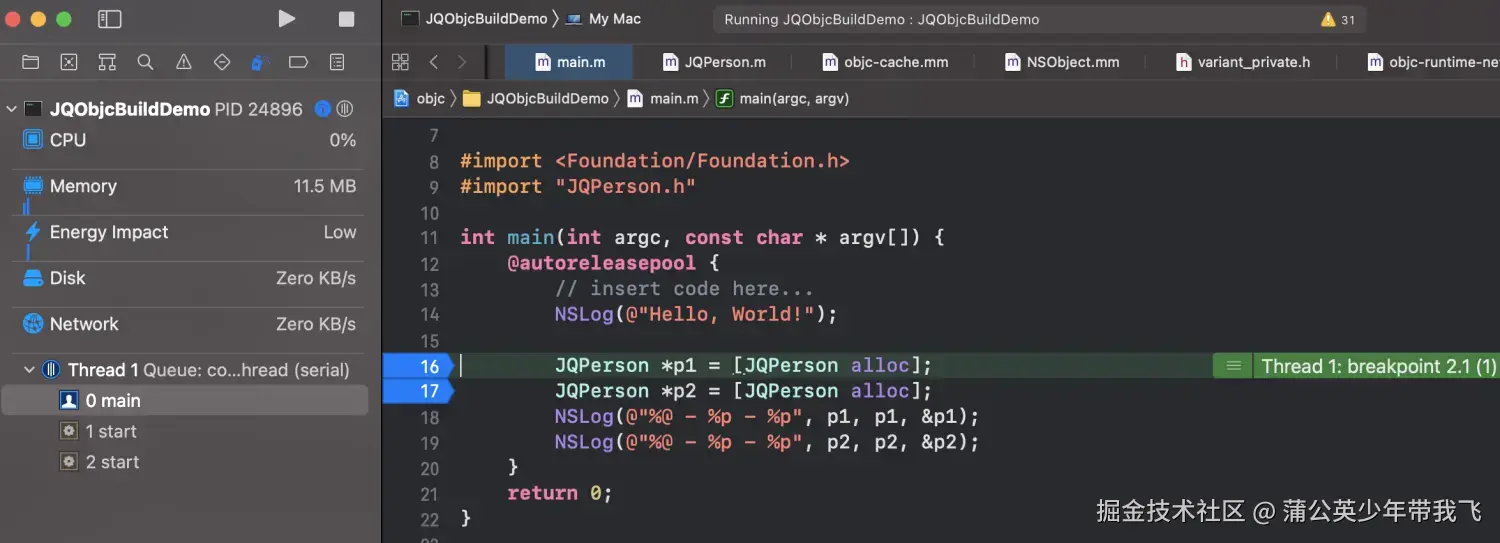Select stack frame 2 start
The image size is (1500, 543).
[x=184, y=462]
